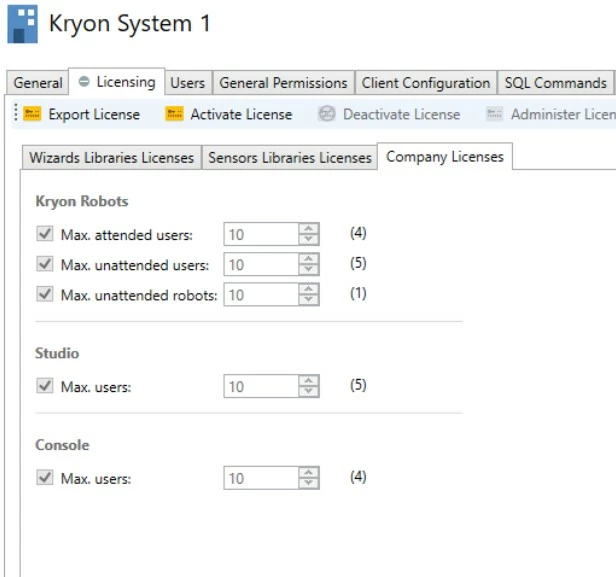Increase Studio Max. users value

pos(309,381)
